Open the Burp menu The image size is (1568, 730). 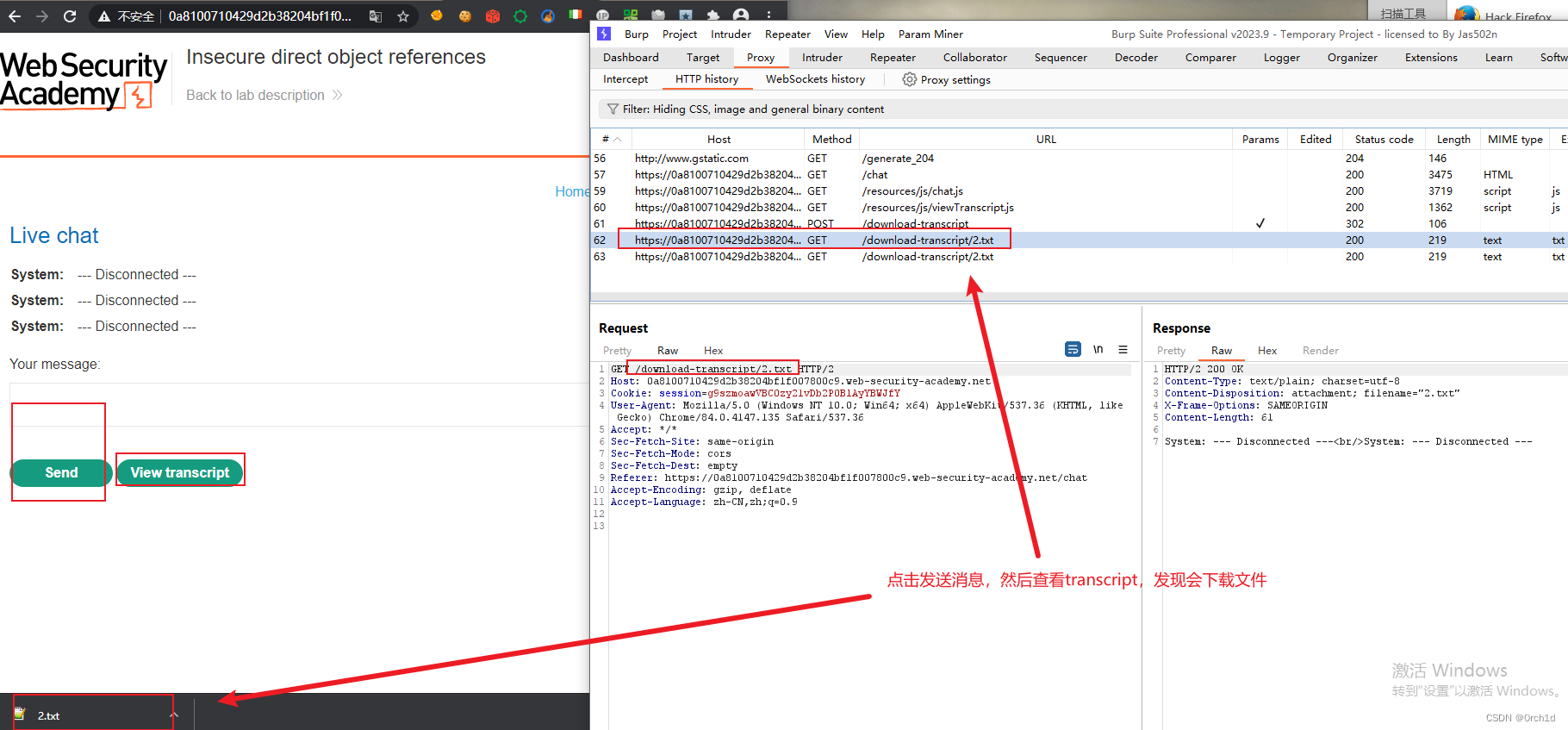click(637, 34)
